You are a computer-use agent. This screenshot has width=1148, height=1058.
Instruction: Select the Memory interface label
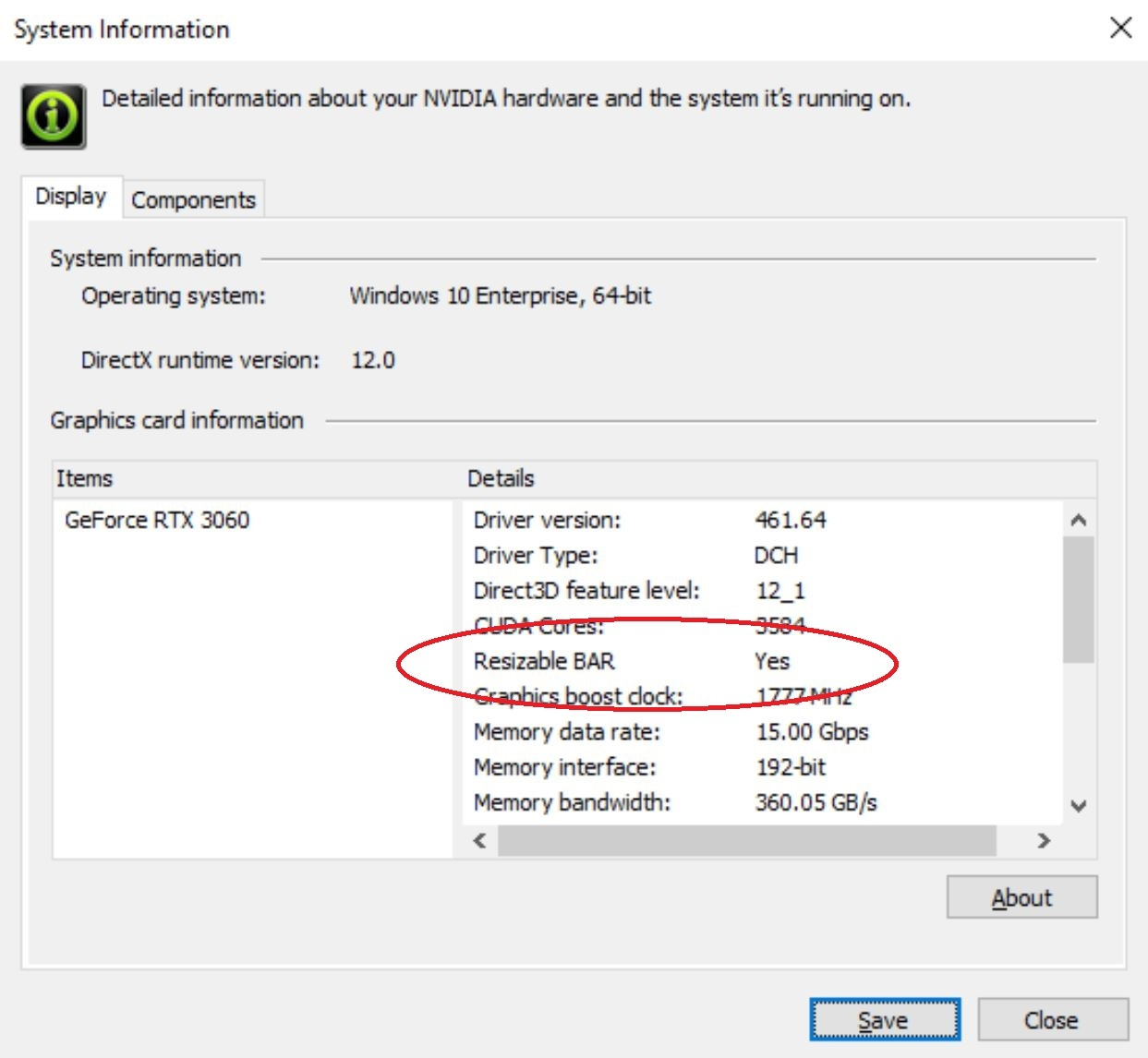pyautogui.click(x=564, y=767)
